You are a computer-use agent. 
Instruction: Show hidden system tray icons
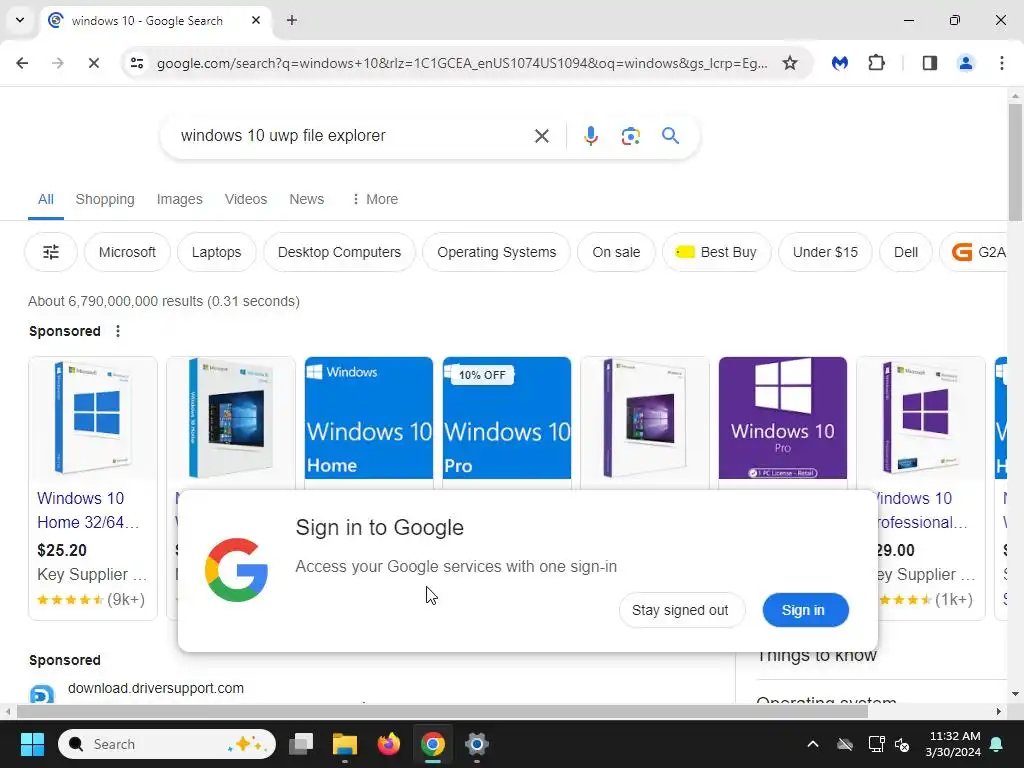click(813, 744)
